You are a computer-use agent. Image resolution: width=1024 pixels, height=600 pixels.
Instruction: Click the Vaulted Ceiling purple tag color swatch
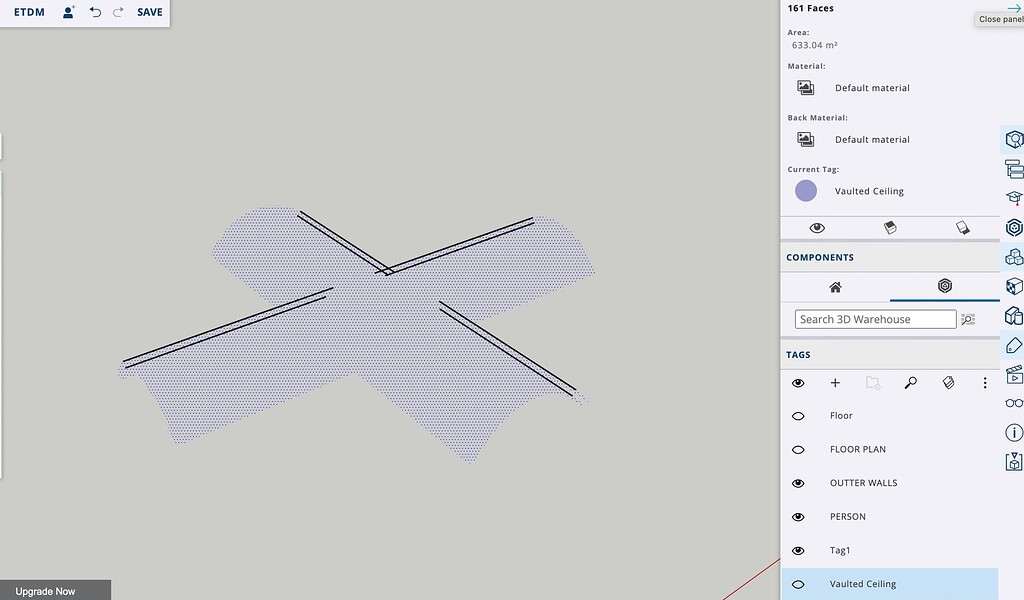(806, 190)
